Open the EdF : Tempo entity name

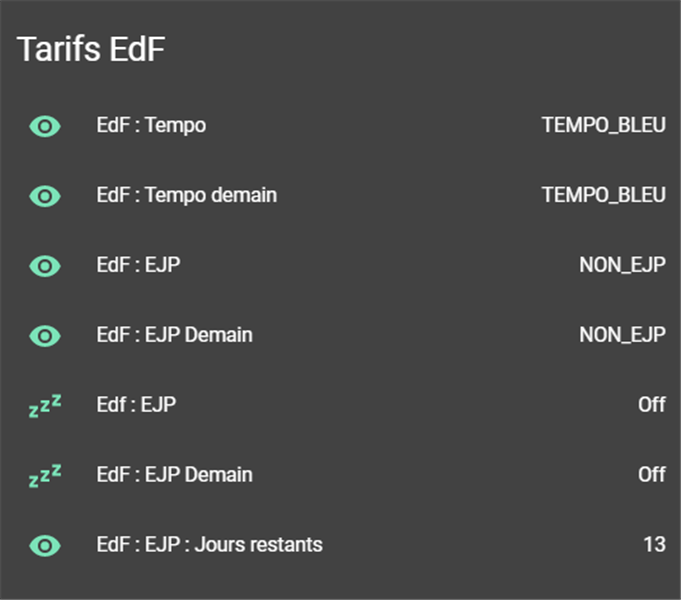tap(151, 126)
